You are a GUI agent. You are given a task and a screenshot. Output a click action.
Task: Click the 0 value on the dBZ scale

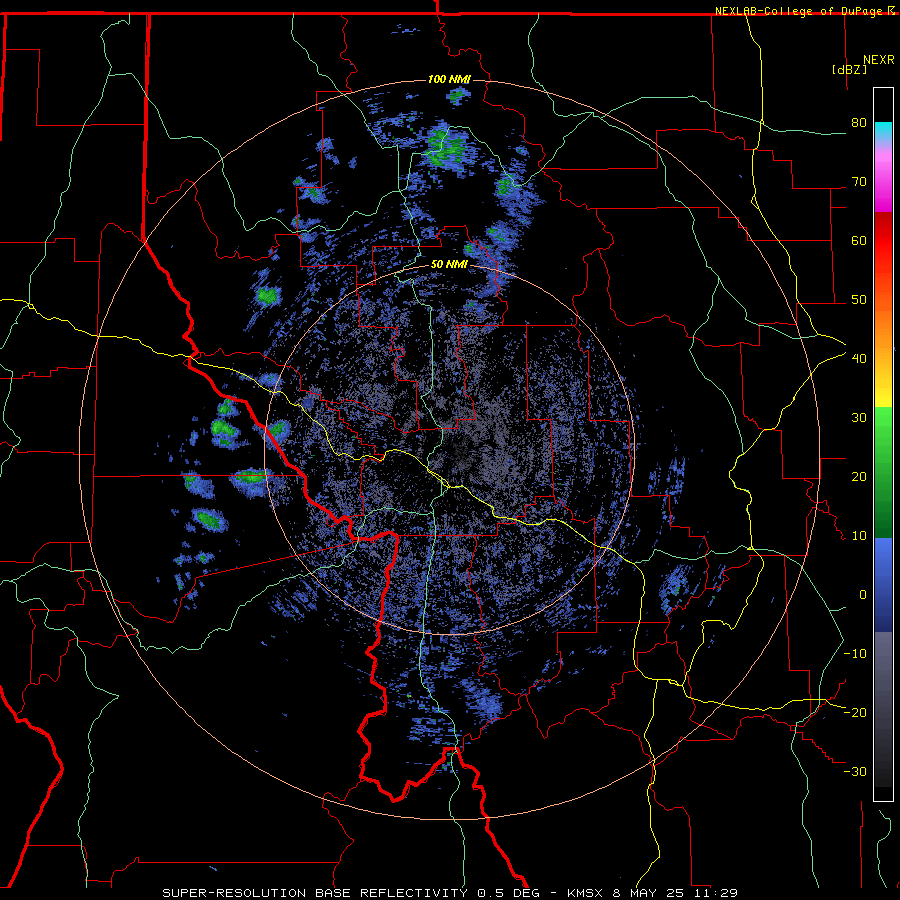(x=863, y=595)
